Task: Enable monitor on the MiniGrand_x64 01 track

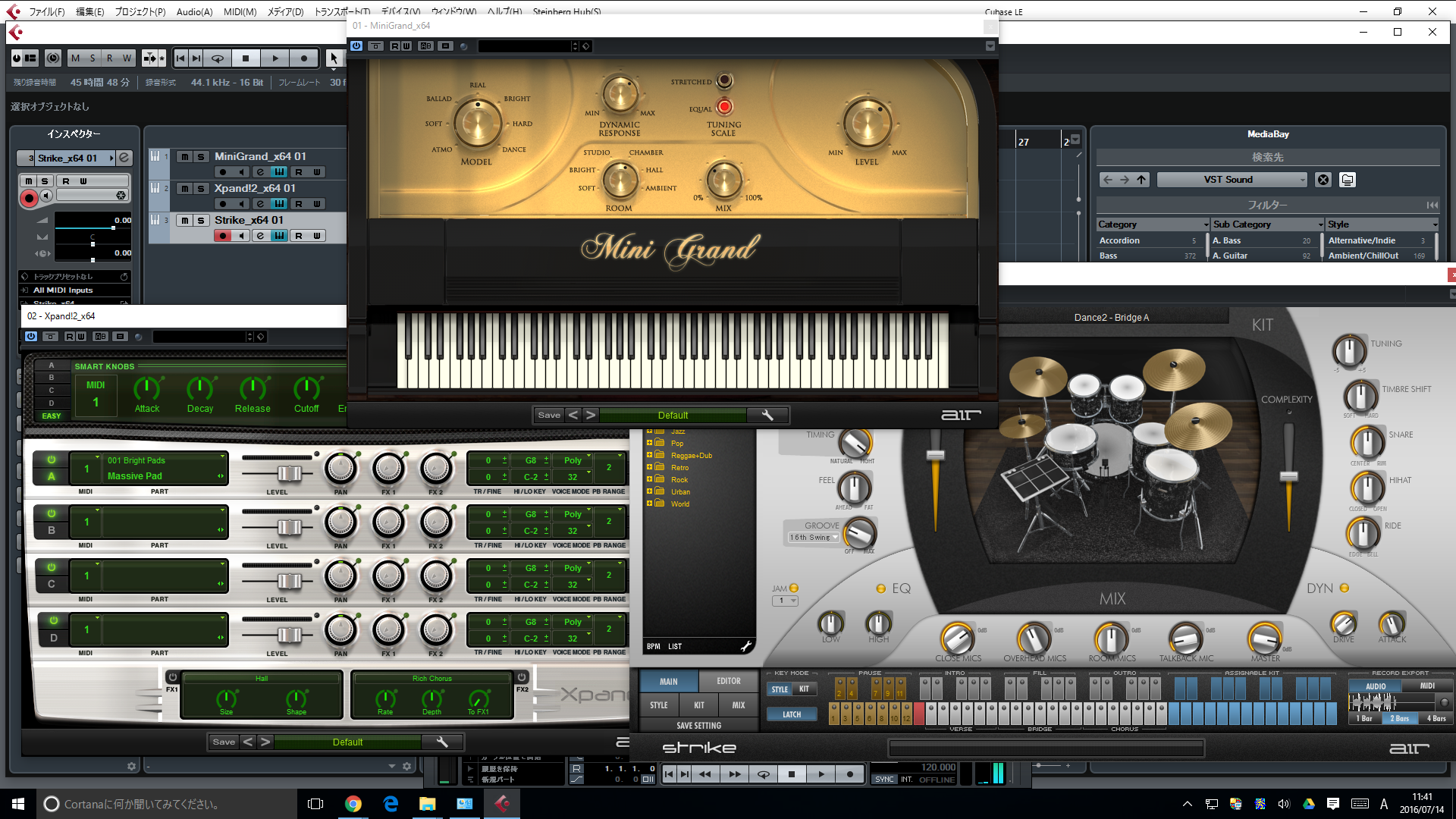Action: [x=241, y=172]
